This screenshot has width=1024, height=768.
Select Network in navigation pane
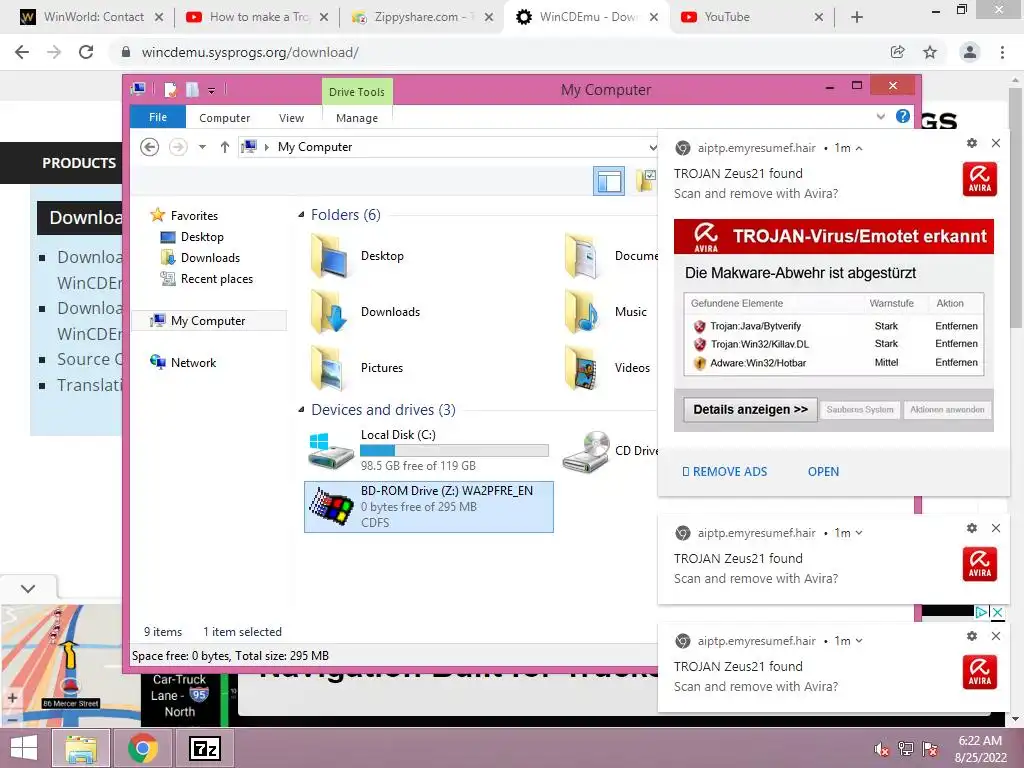(193, 362)
